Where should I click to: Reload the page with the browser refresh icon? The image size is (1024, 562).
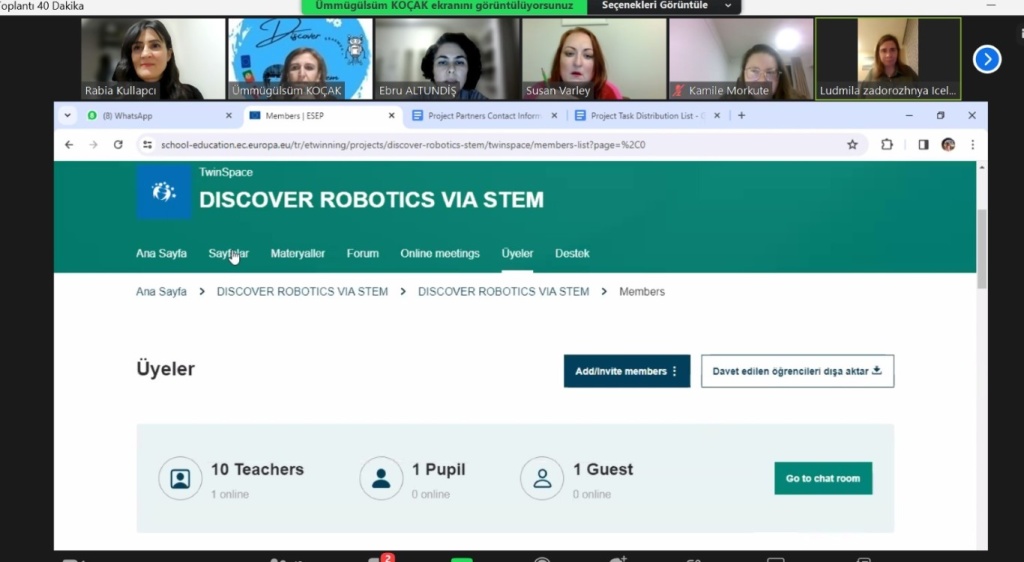pyautogui.click(x=118, y=145)
